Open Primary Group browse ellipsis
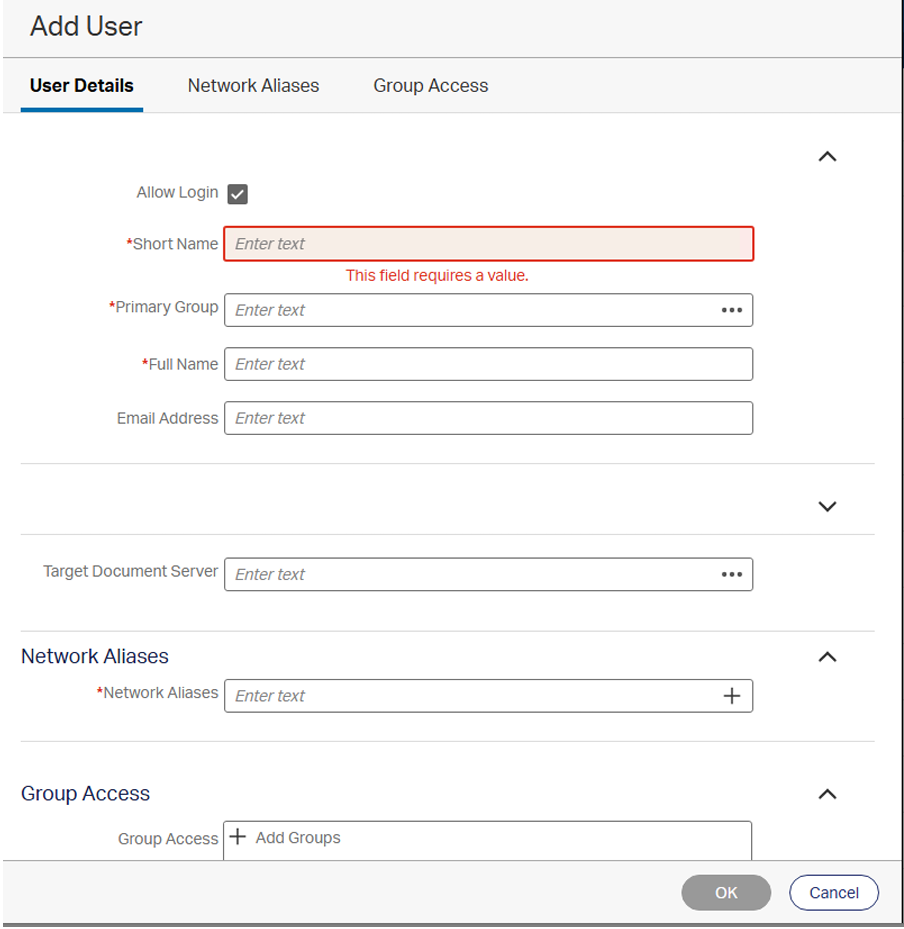The image size is (904, 929). pyautogui.click(x=732, y=310)
